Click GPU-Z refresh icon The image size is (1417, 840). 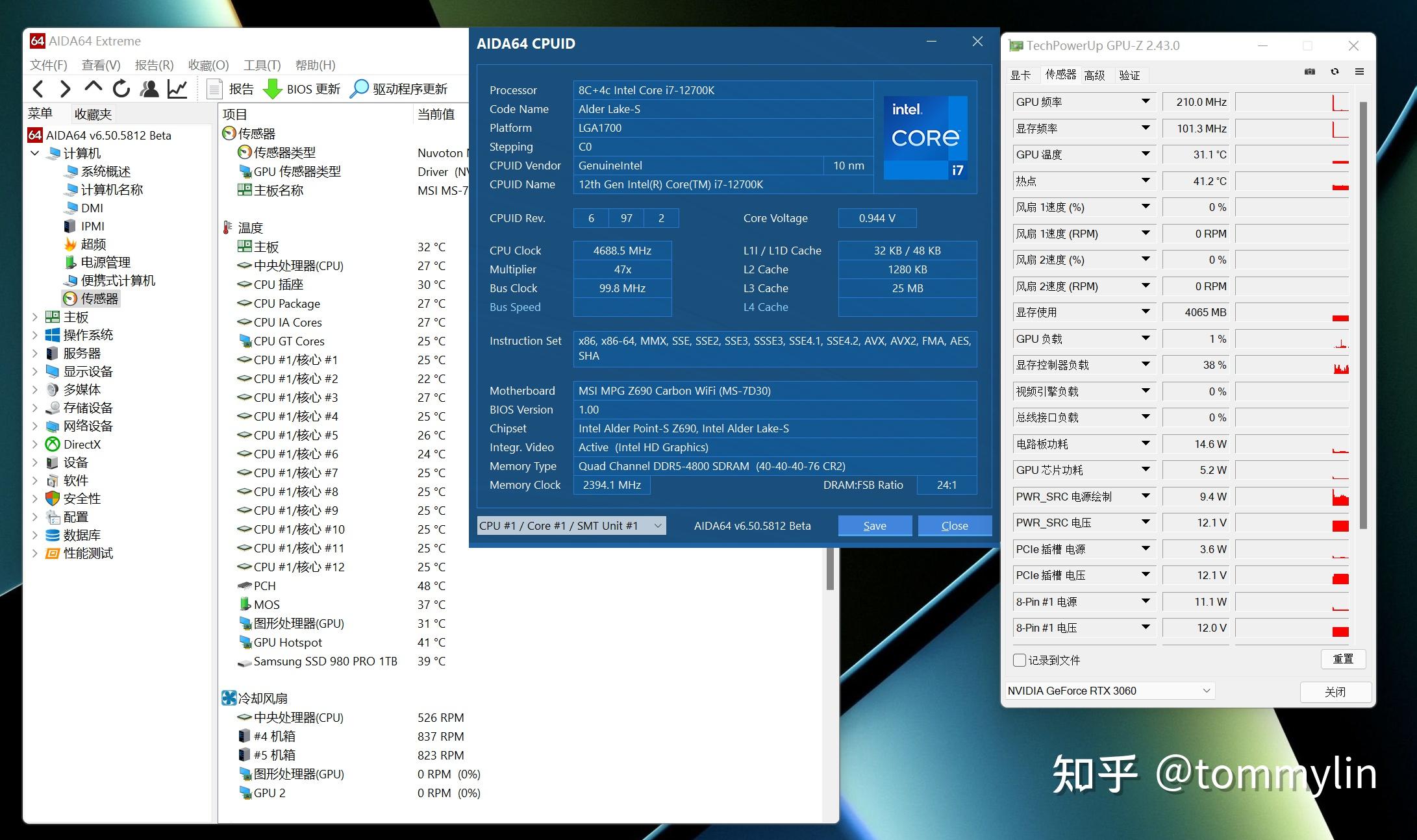1335,72
